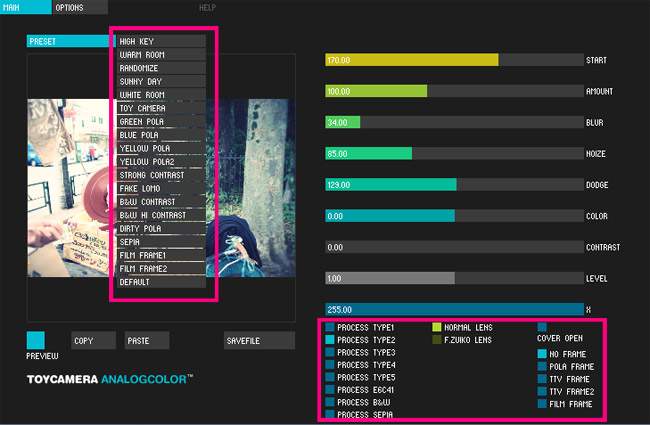Screen dimensions: 650x425
Task: Click the left preview photo
Action: point(70,187)
